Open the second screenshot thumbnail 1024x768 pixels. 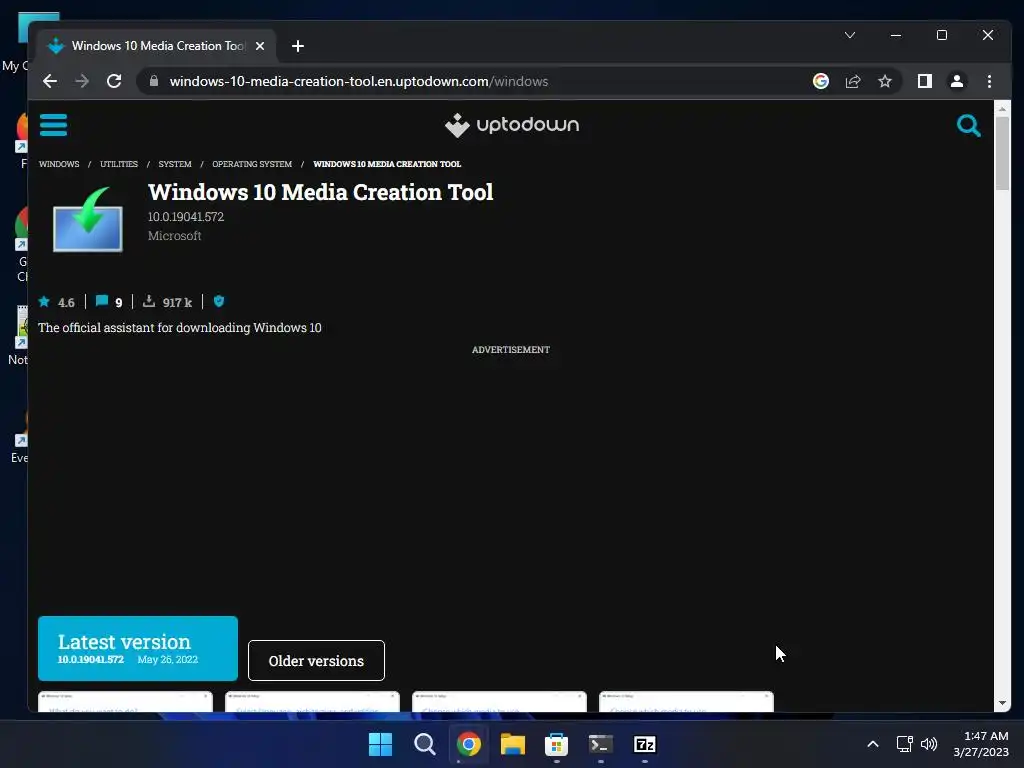tap(312, 701)
